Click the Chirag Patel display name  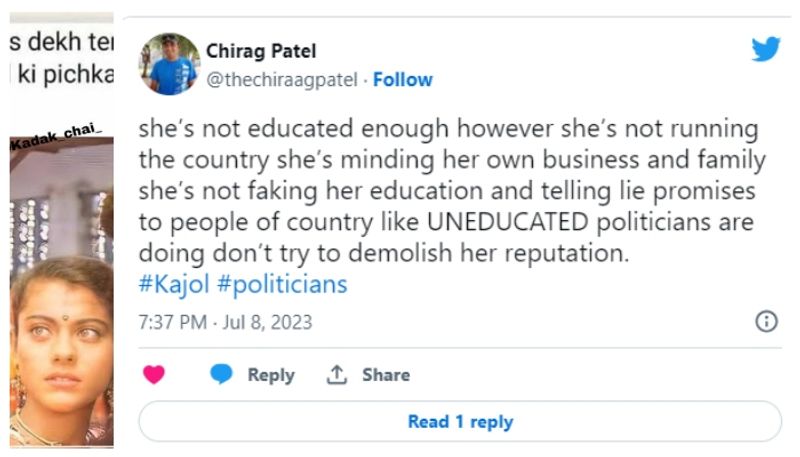[261, 51]
